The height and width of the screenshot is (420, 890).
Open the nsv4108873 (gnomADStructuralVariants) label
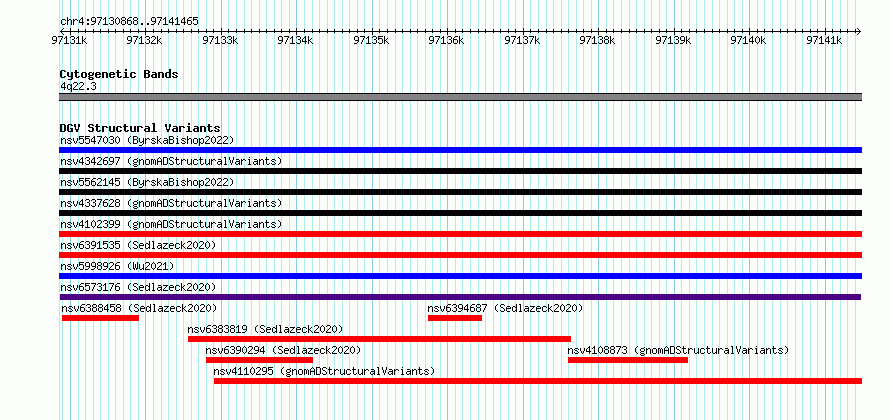click(678, 350)
